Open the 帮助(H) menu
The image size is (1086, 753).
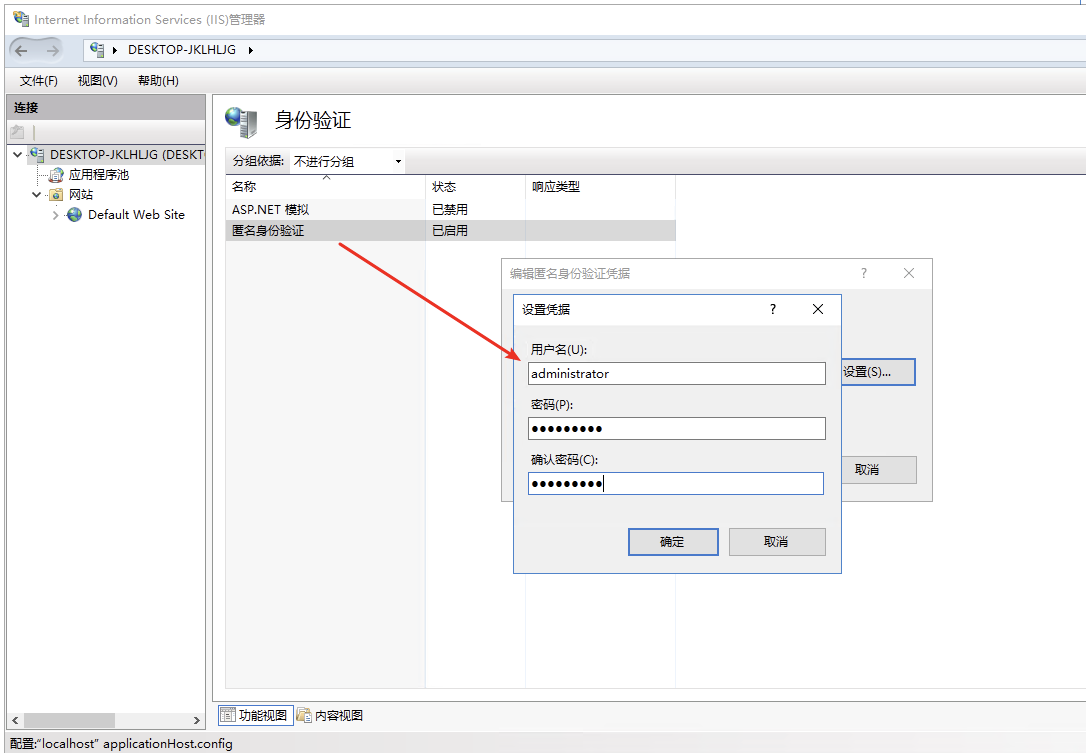pyautogui.click(x=159, y=80)
